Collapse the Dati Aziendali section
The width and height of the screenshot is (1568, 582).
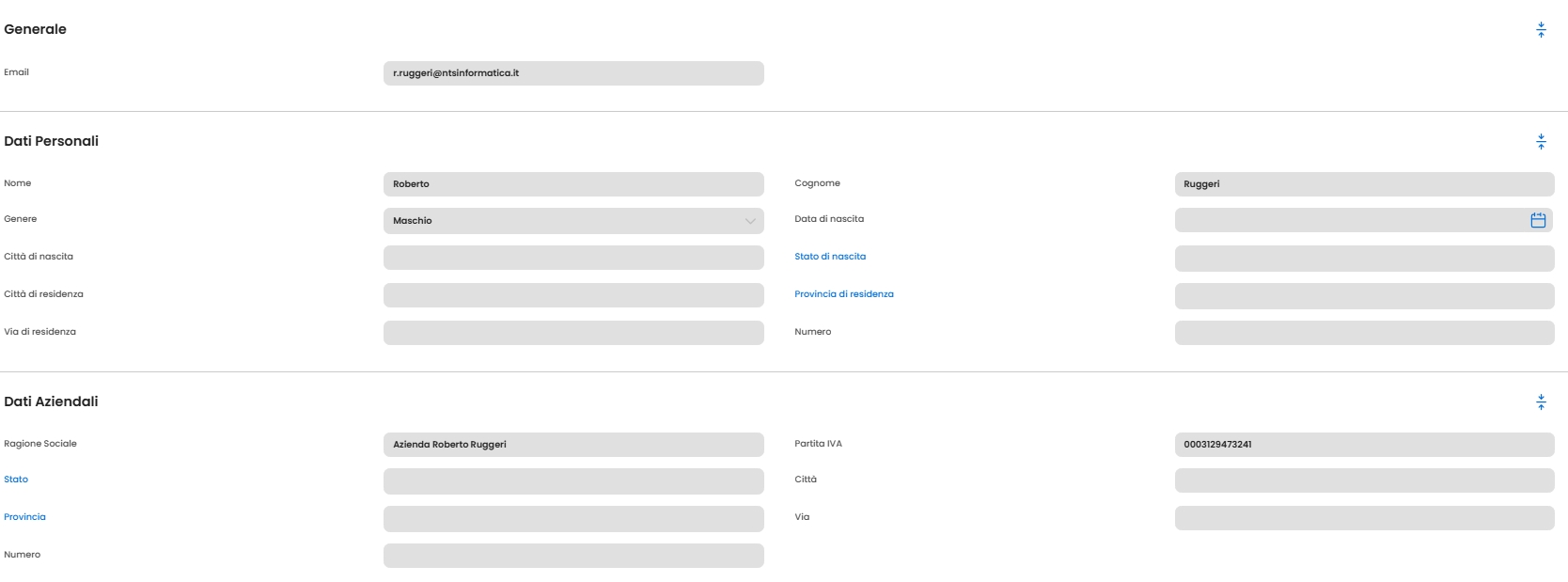pyautogui.click(x=1541, y=402)
